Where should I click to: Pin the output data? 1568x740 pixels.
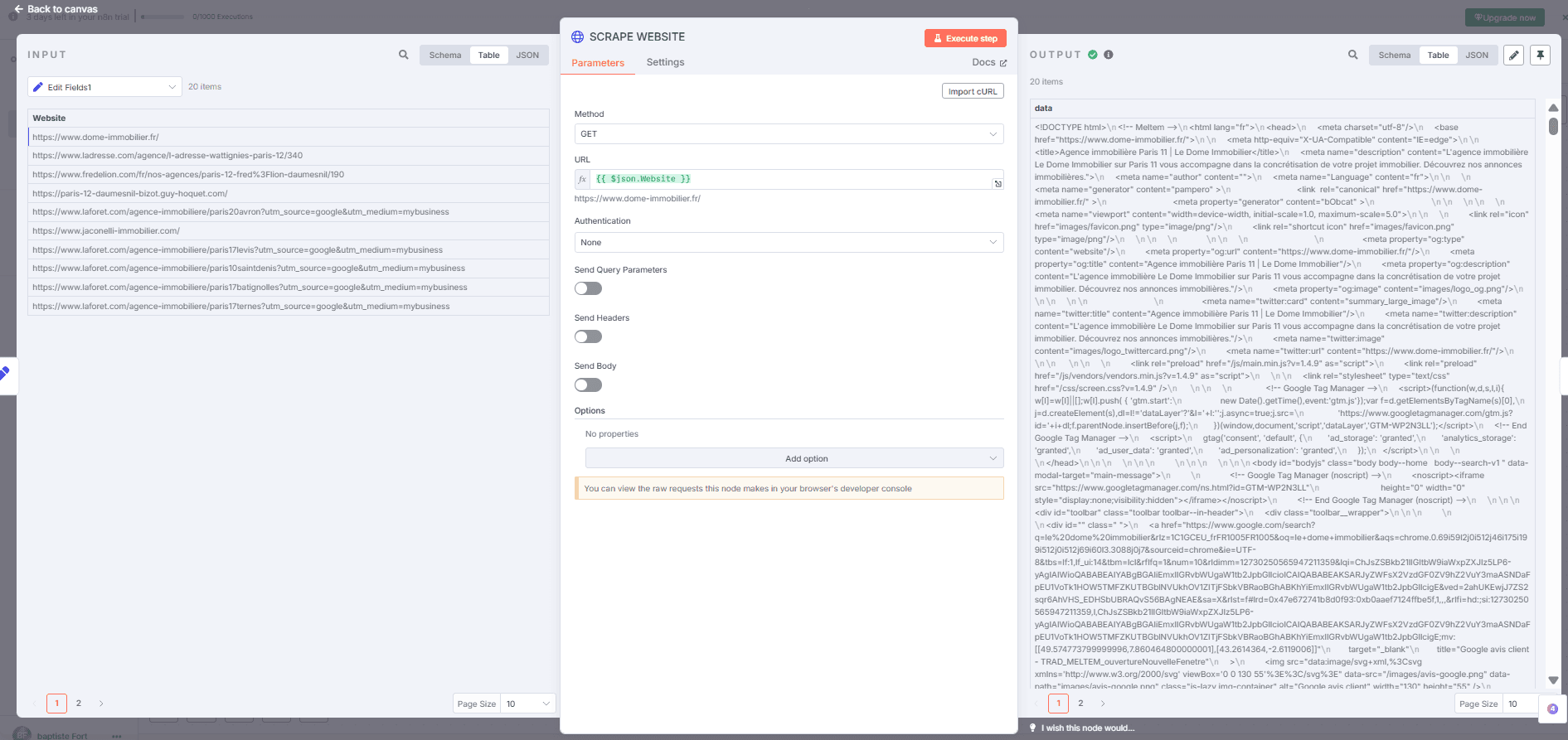coord(1540,56)
